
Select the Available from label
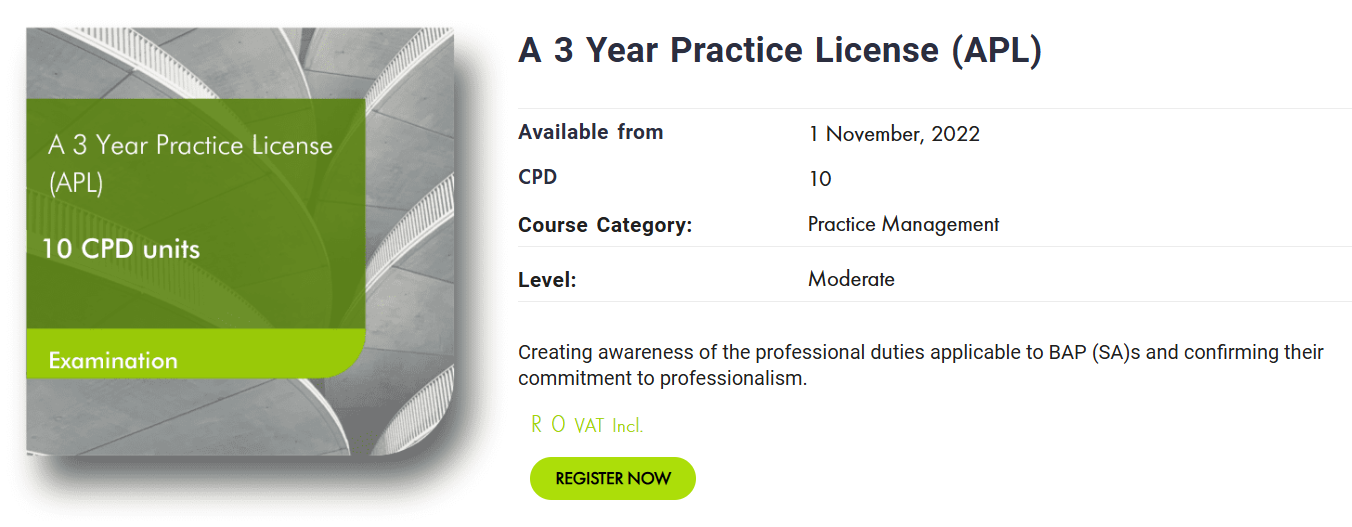click(x=590, y=132)
